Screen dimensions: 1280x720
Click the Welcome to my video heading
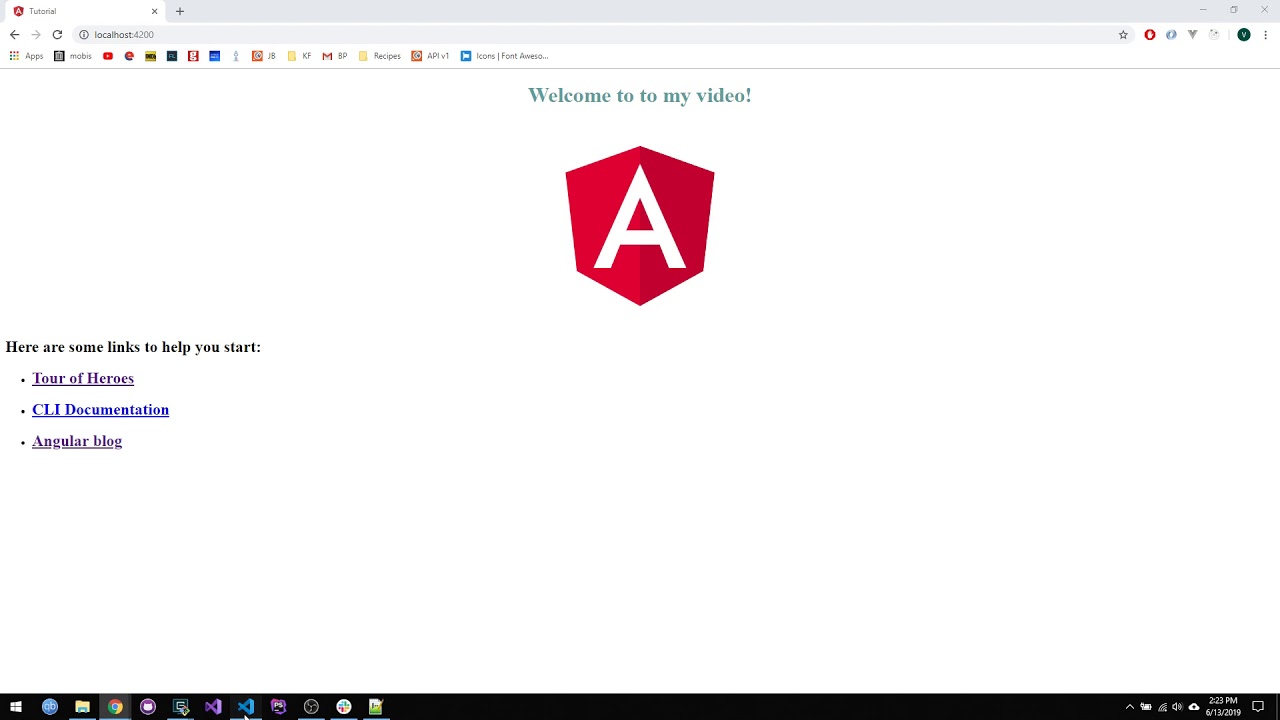tap(640, 95)
